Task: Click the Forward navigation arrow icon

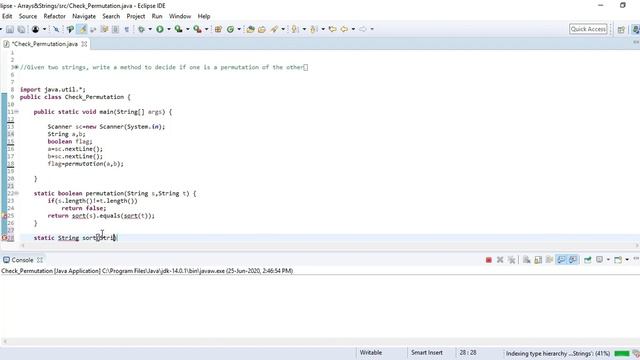Action: [362, 29]
